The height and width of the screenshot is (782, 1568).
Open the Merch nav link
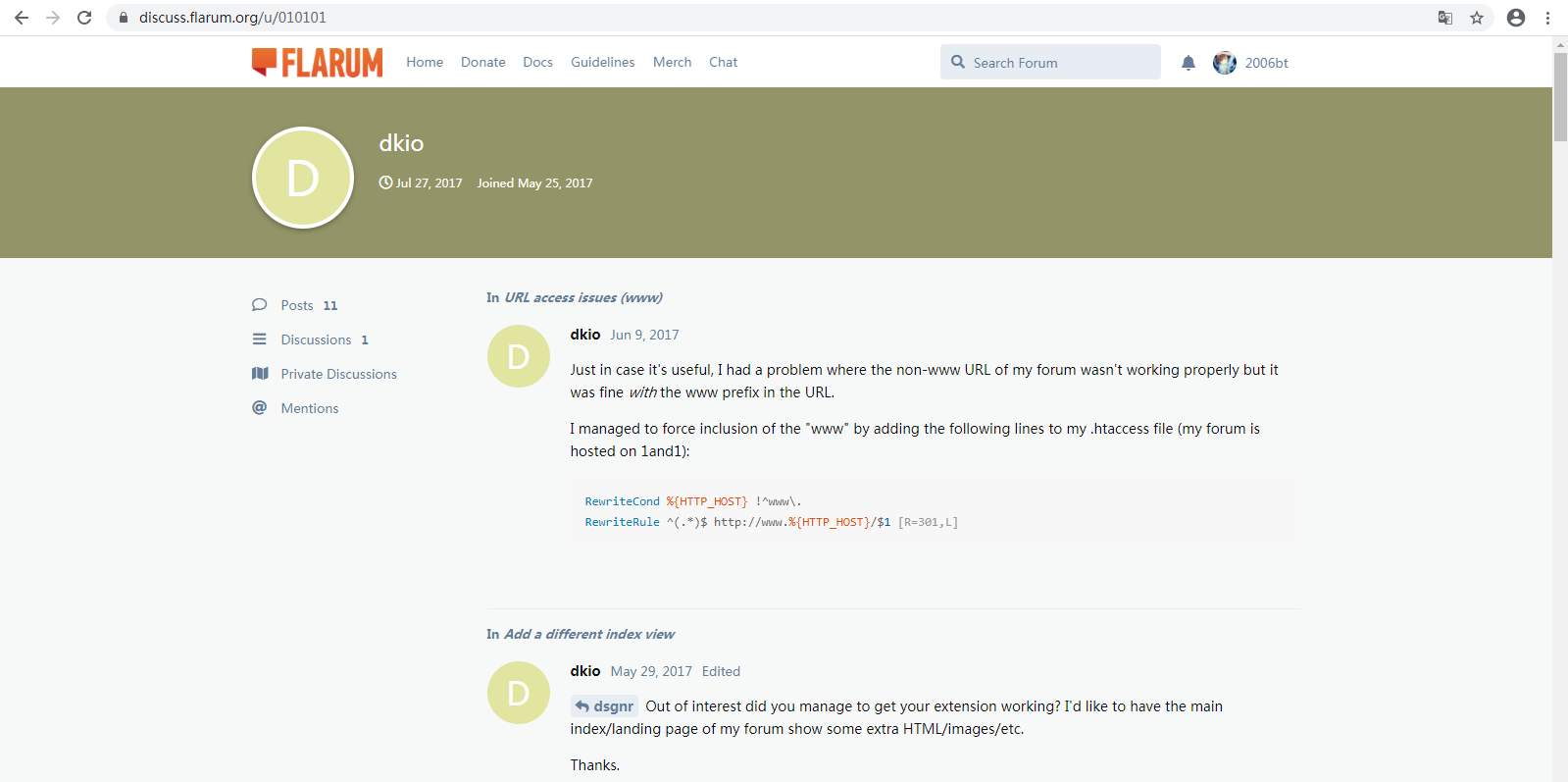(x=673, y=62)
